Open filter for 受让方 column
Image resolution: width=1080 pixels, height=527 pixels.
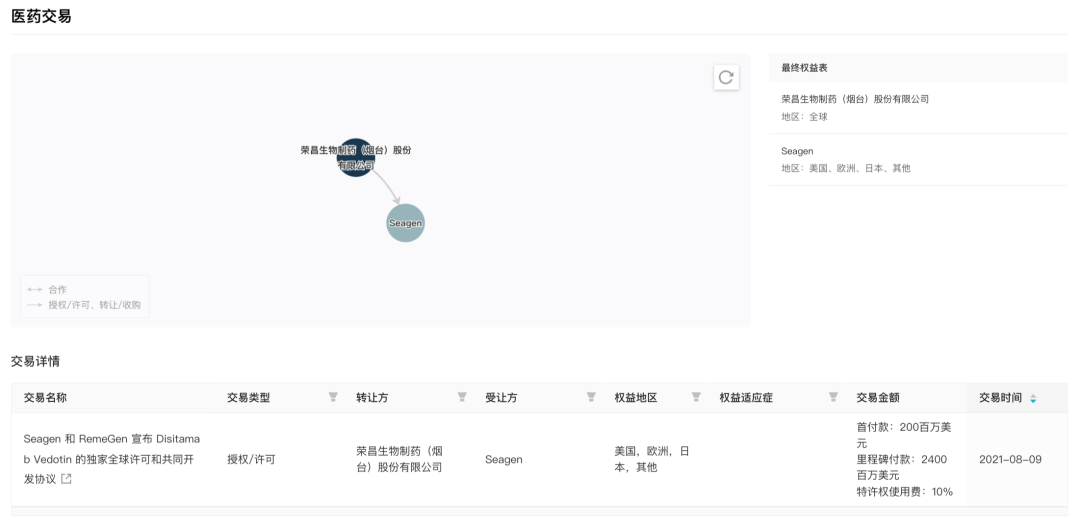(591, 397)
